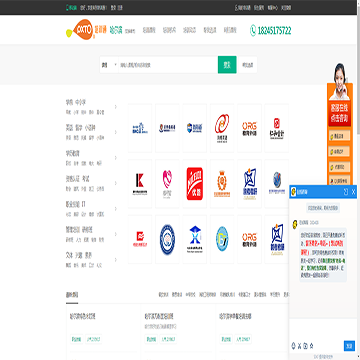This screenshot has height=360, width=360.
Task: Click the phone number 18245175722
Action: (x=274, y=31)
